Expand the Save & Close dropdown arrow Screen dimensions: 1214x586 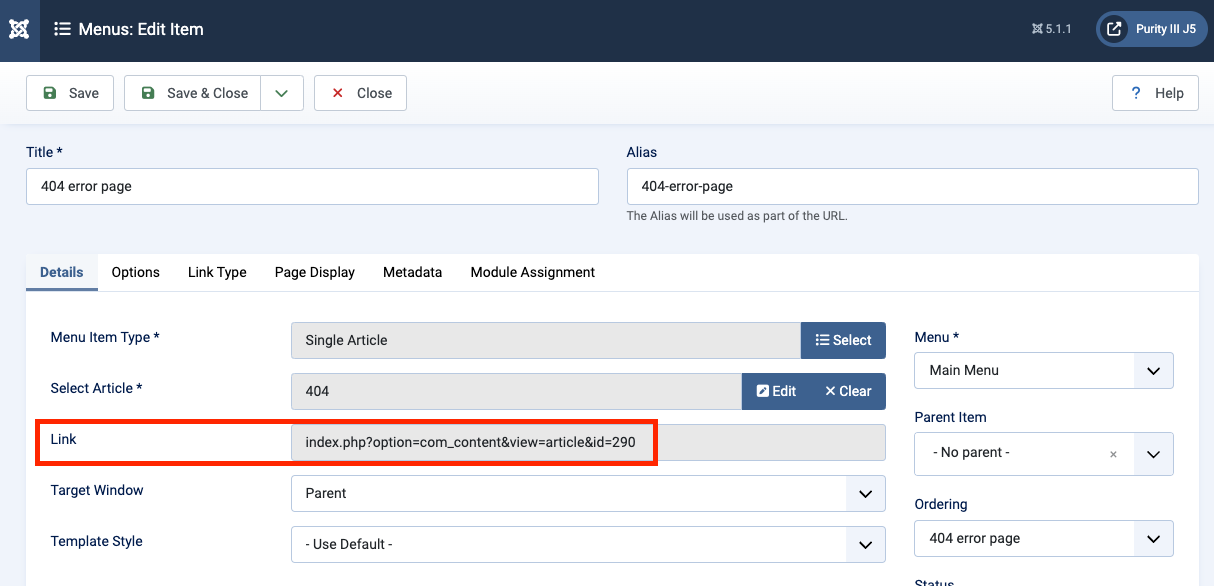pyautogui.click(x=282, y=93)
